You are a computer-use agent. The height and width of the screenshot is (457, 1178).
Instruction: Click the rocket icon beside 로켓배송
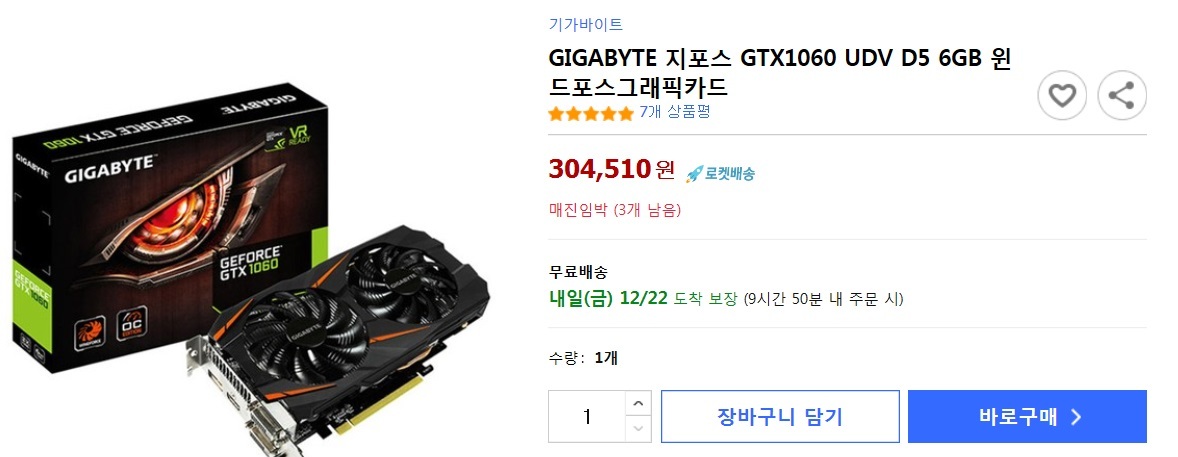click(693, 174)
